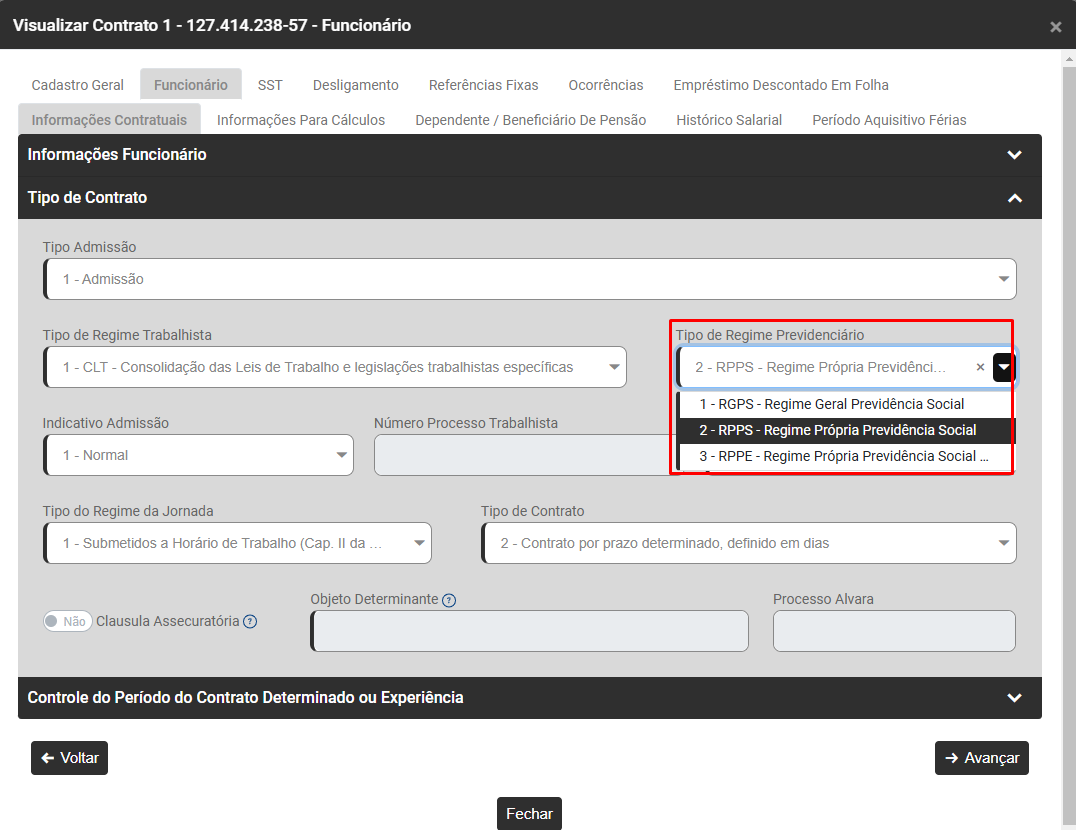The image size is (1076, 830).
Task: Go to Informações Para Cálculos tab
Action: 300,120
